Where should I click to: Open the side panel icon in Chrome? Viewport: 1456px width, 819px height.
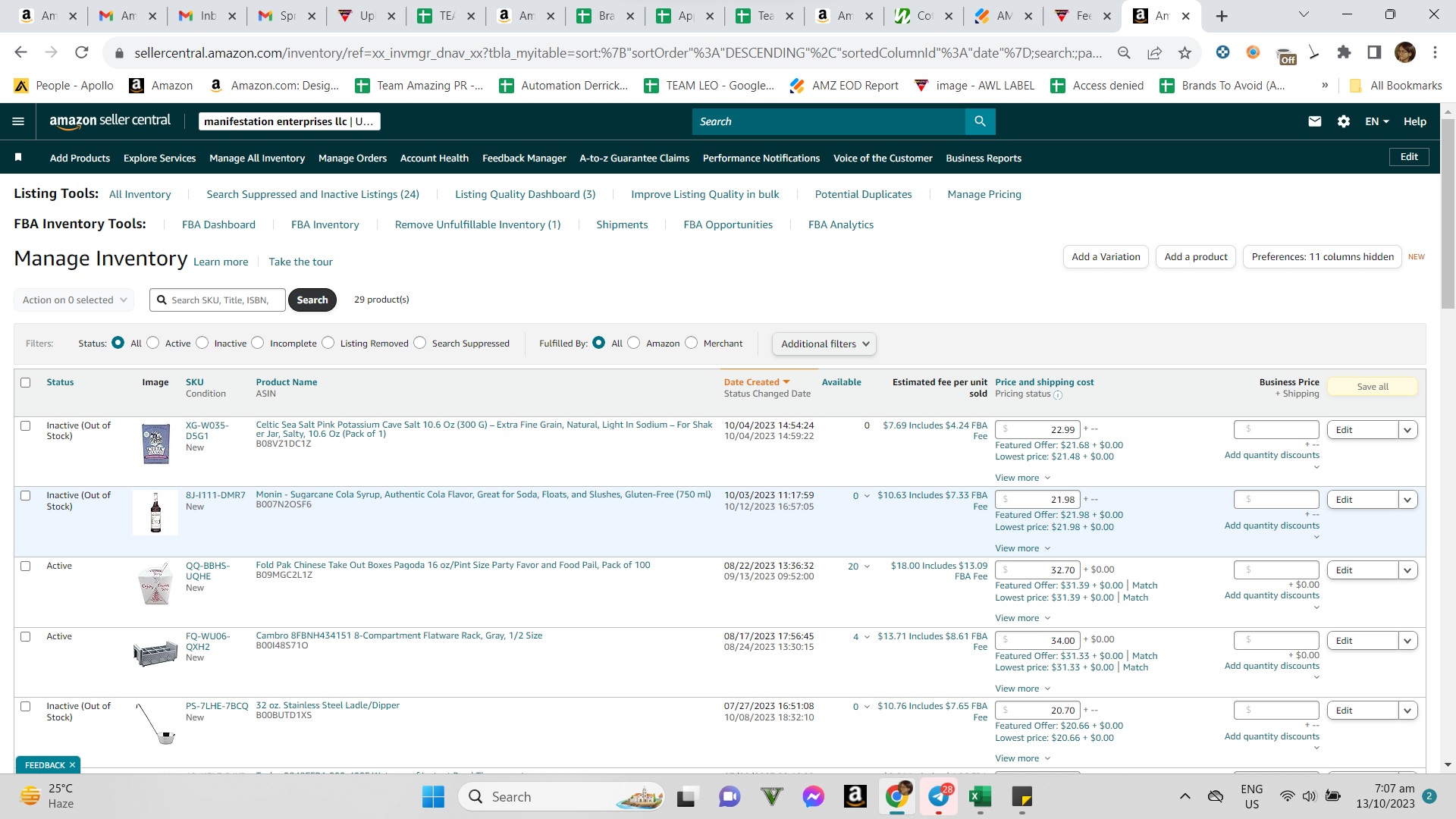coord(1374,52)
